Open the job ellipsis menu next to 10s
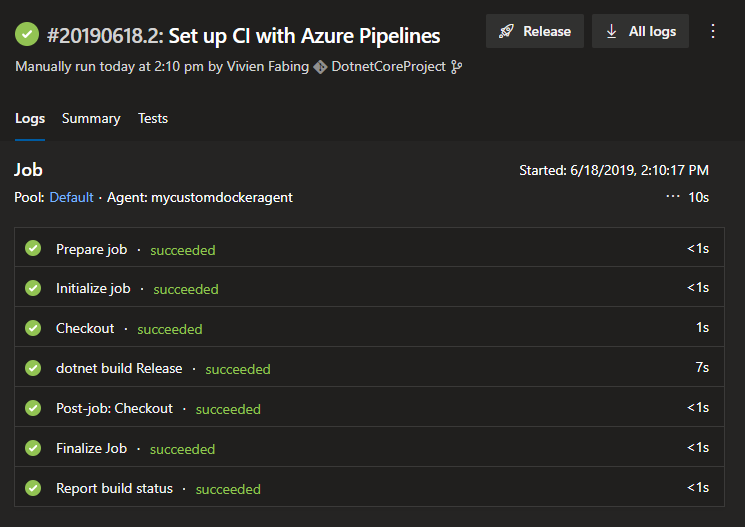 pos(673,196)
